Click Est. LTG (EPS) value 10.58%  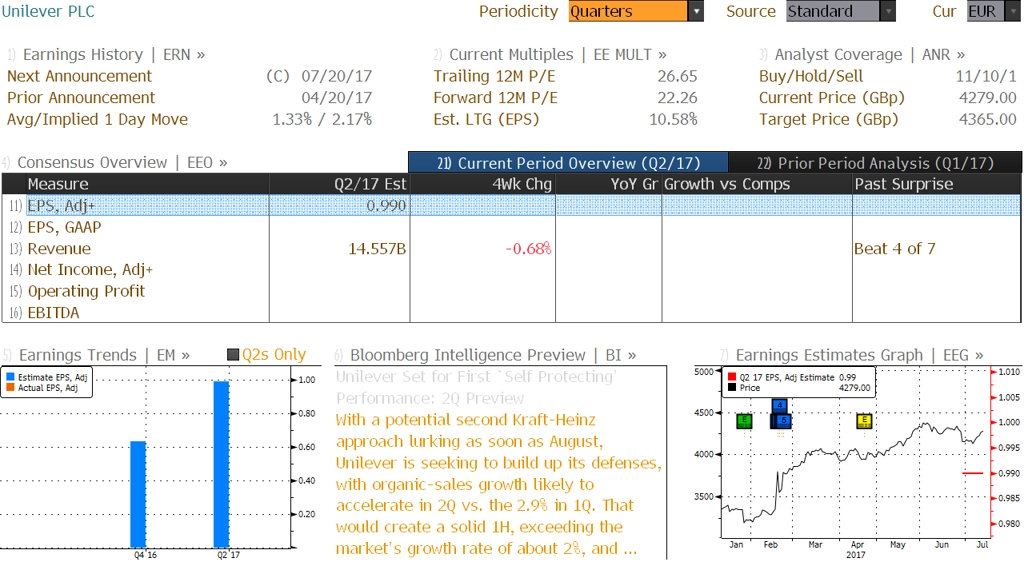click(x=673, y=119)
